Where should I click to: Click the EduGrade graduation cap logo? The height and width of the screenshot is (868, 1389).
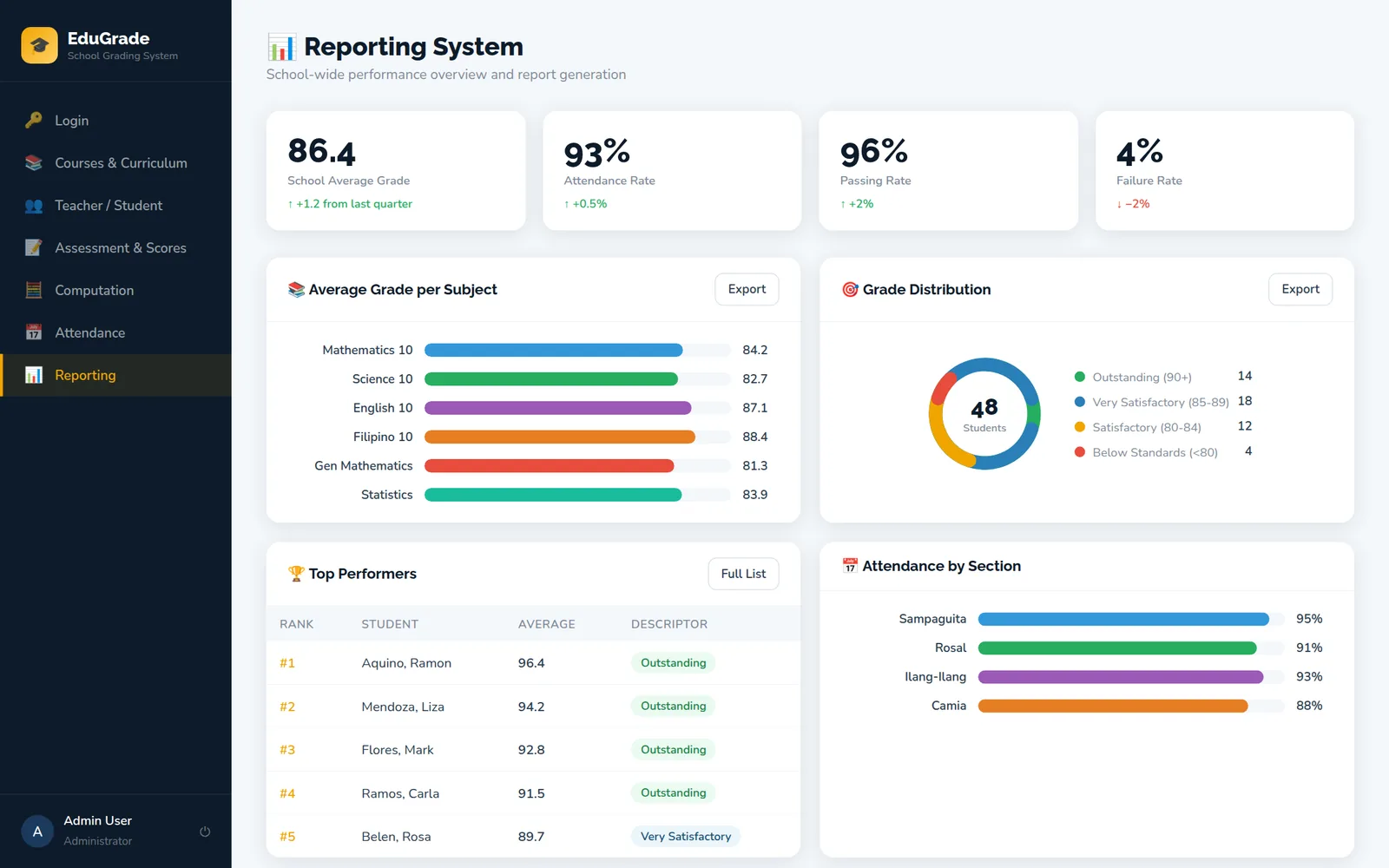tap(39, 45)
